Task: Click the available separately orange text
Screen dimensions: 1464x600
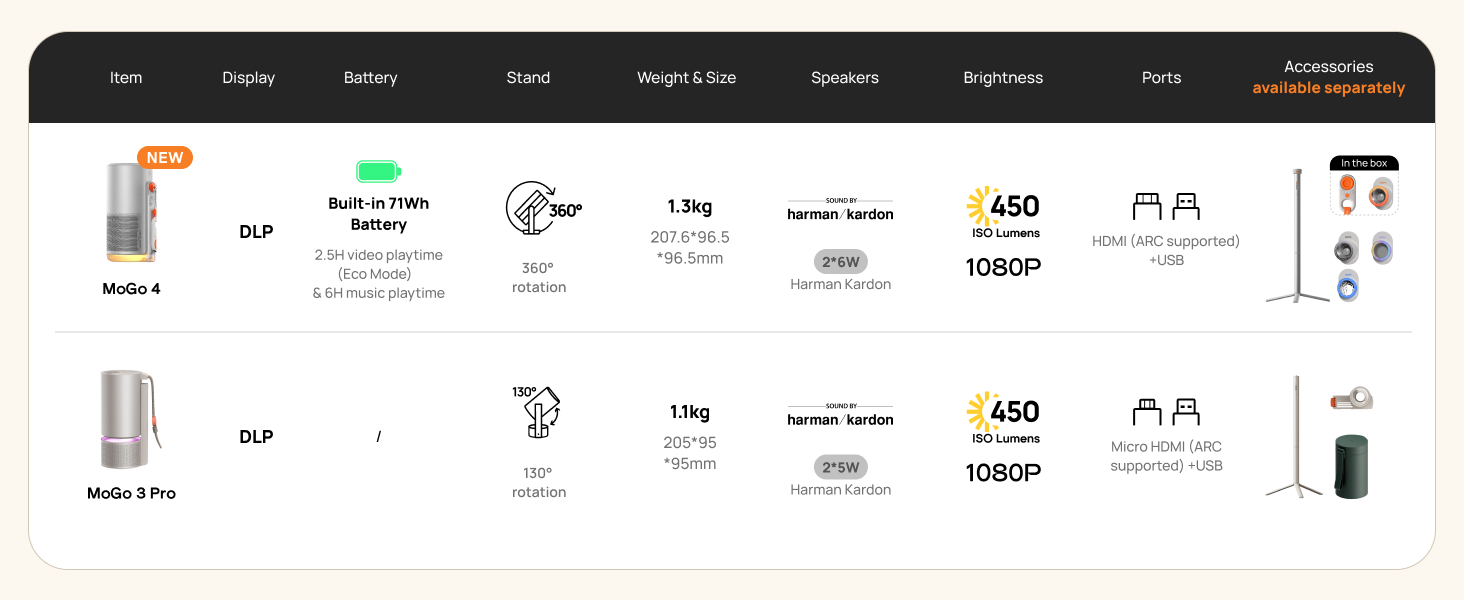Action: (x=1329, y=88)
